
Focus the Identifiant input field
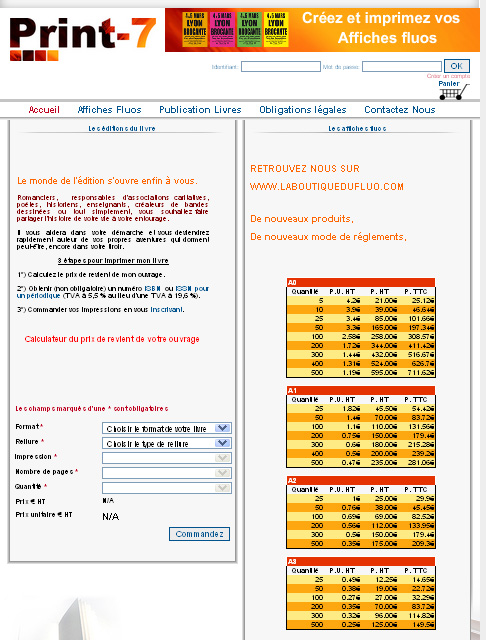click(281, 67)
